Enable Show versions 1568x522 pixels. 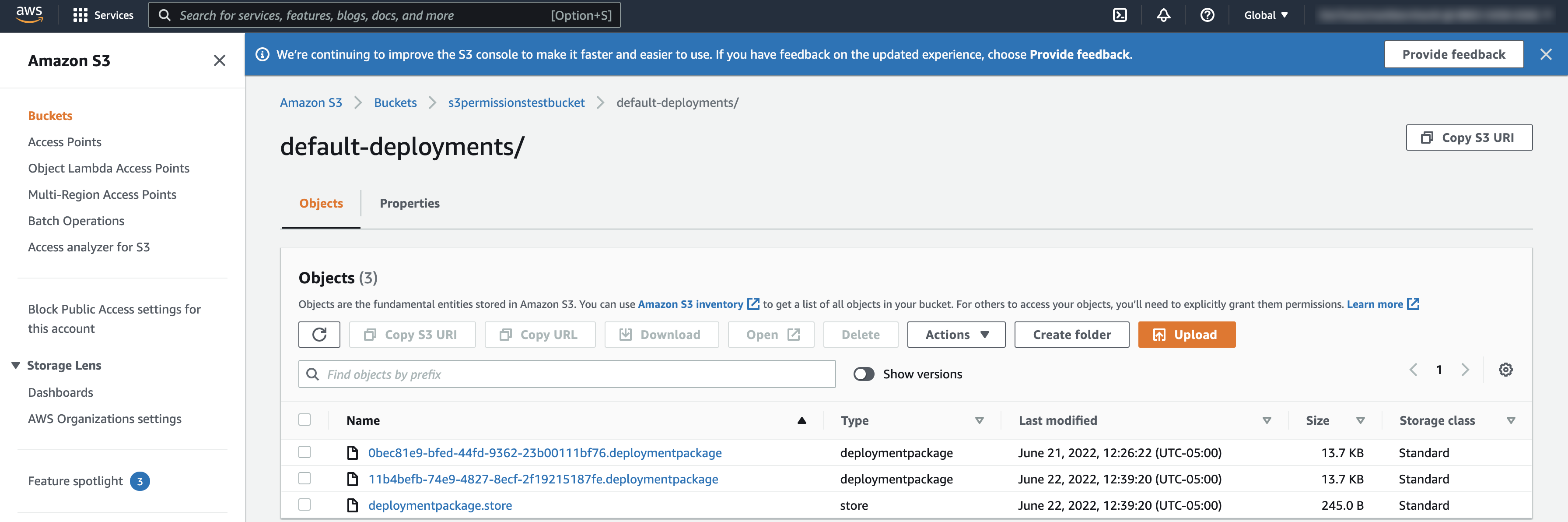[x=863, y=374]
